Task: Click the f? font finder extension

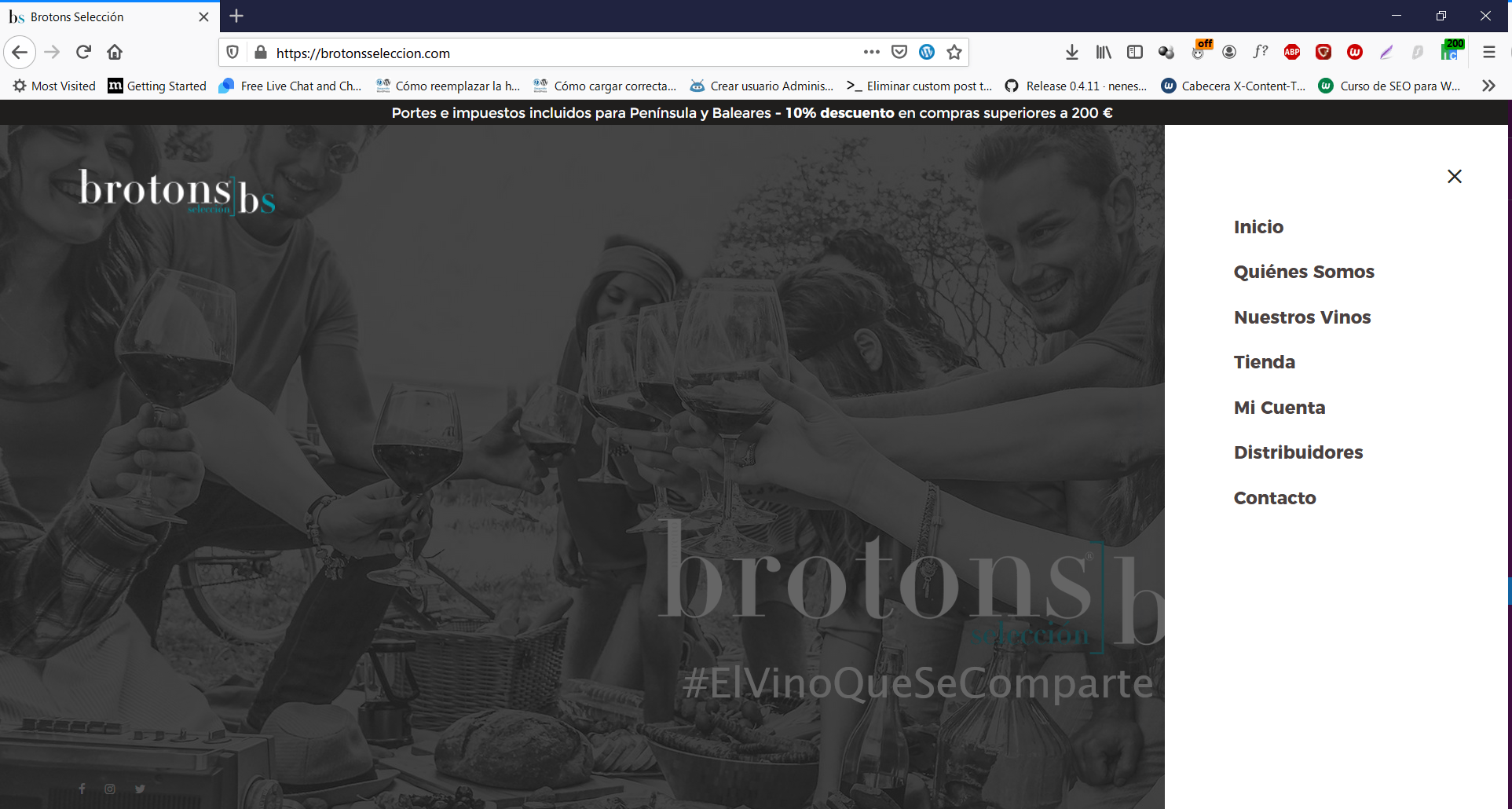Action: click(1261, 53)
